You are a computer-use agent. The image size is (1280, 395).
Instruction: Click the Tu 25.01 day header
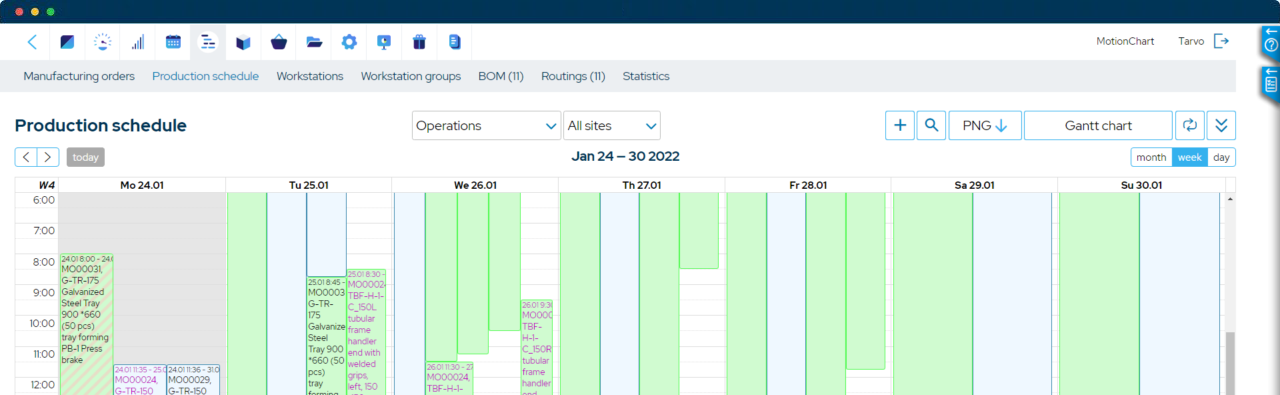point(308,185)
